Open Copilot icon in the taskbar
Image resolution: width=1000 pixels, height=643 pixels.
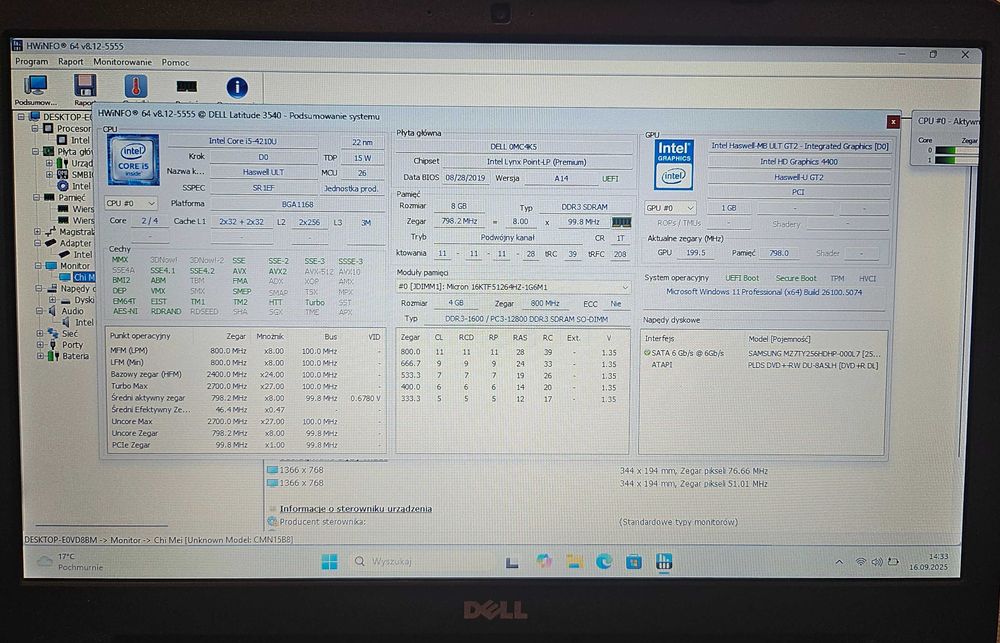pos(544,561)
